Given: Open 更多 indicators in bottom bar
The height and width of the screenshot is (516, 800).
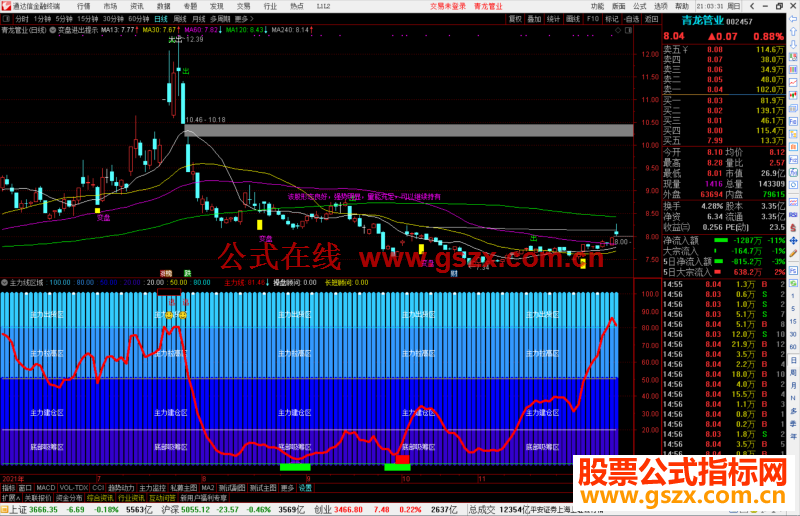Looking at the screenshot, I should point(288,488).
